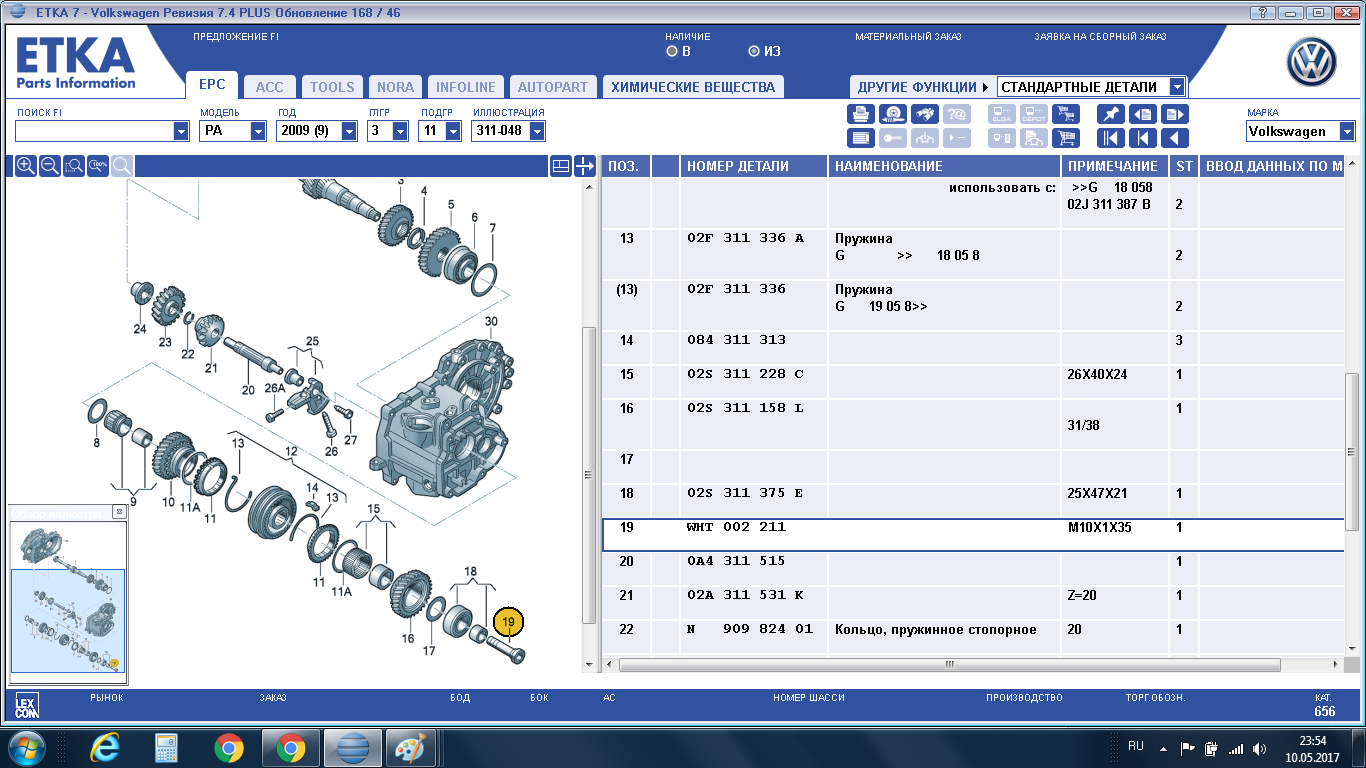Select the 'ИЗ' availability radio button
1366x768 pixels.
(754, 51)
